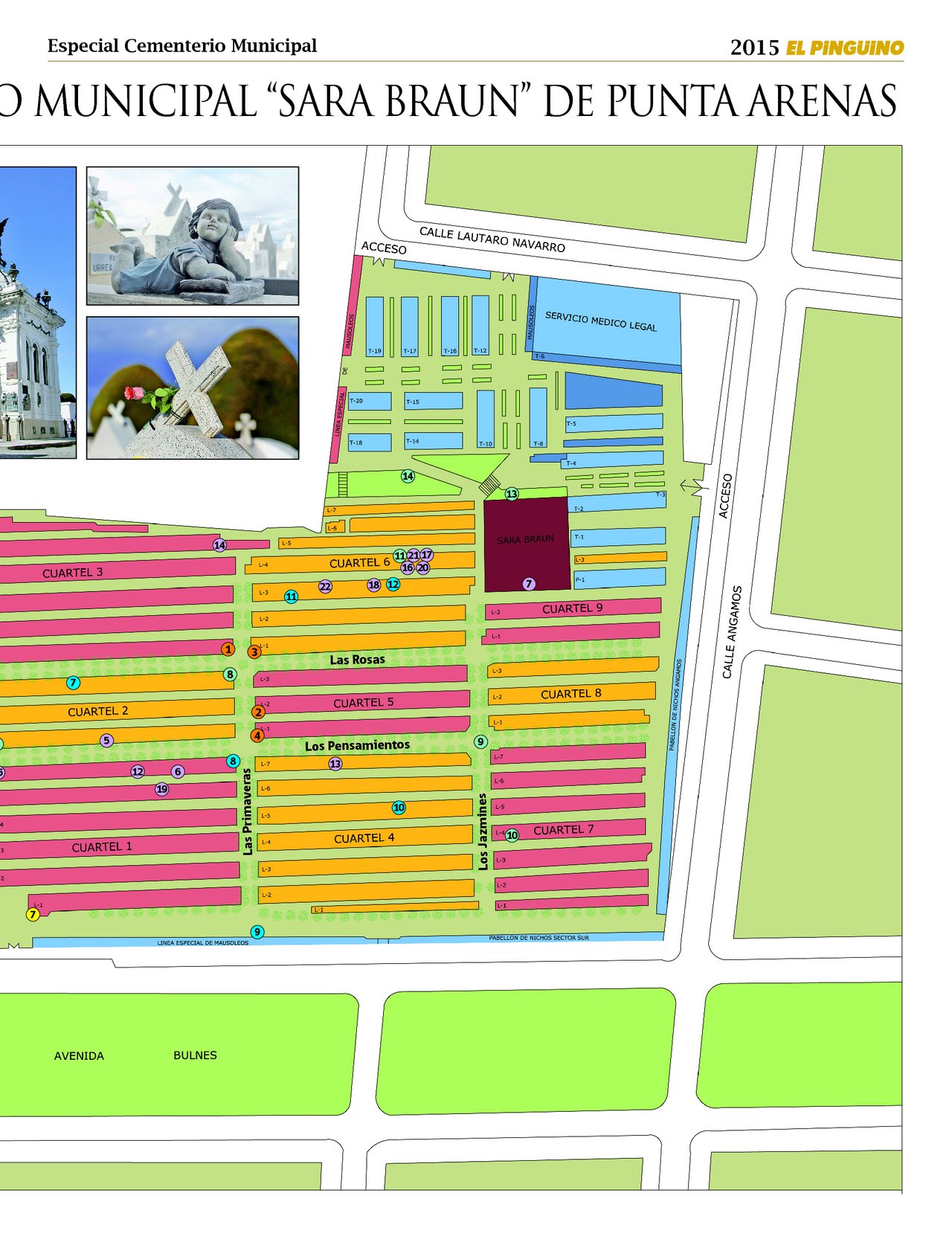Select the CUARTEL 7 label

pos(564,830)
